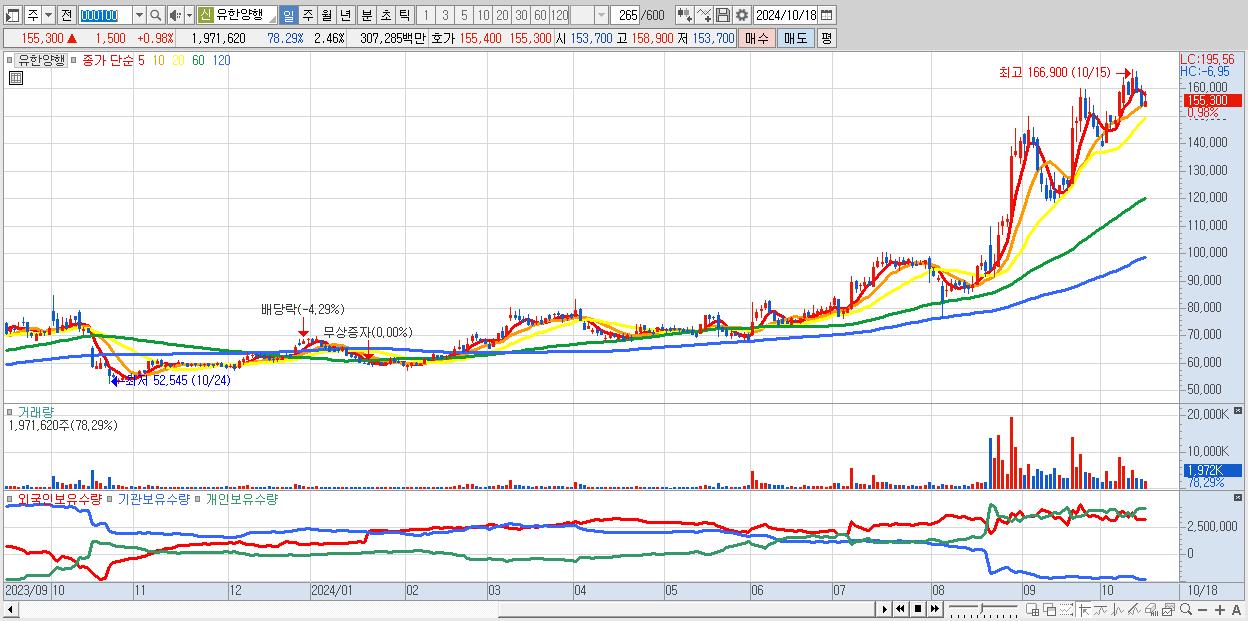Image resolution: width=1248 pixels, height=621 pixels.
Task: Click the 매수 buy button
Action: coord(757,38)
